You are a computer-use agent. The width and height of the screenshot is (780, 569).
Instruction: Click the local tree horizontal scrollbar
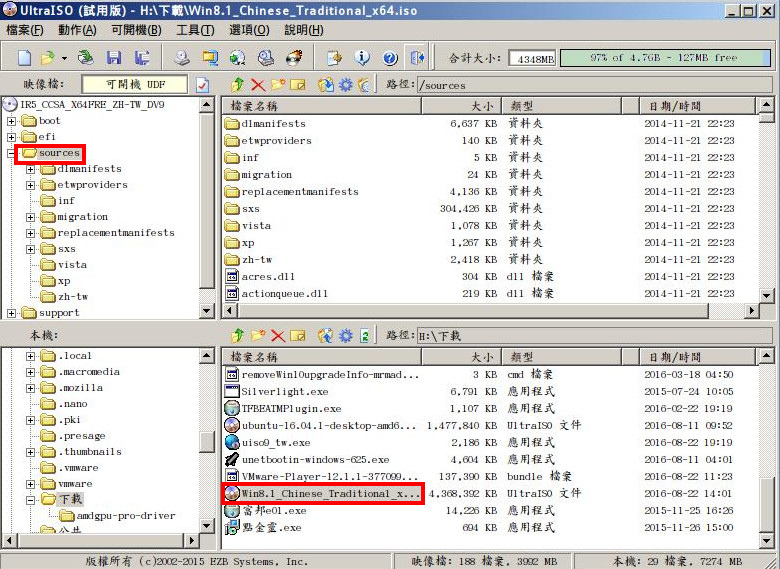(99, 540)
